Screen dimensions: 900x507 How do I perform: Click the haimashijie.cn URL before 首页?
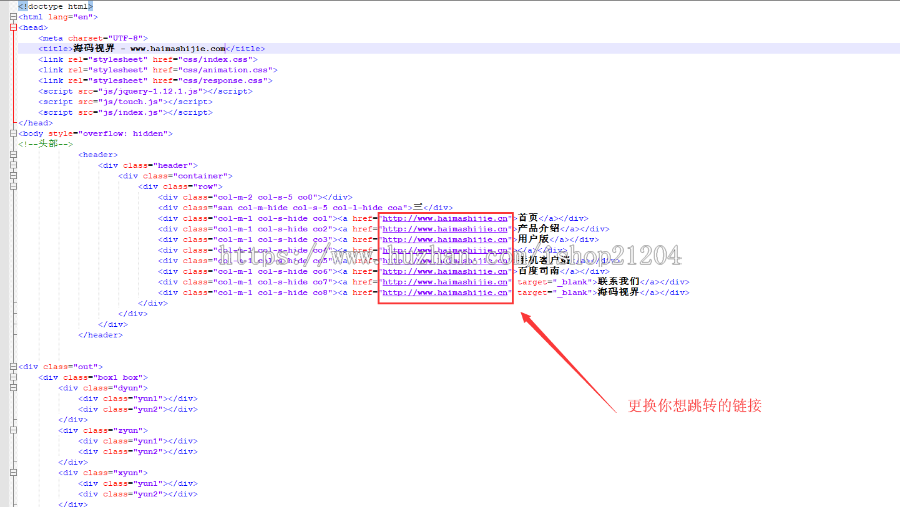click(445, 218)
